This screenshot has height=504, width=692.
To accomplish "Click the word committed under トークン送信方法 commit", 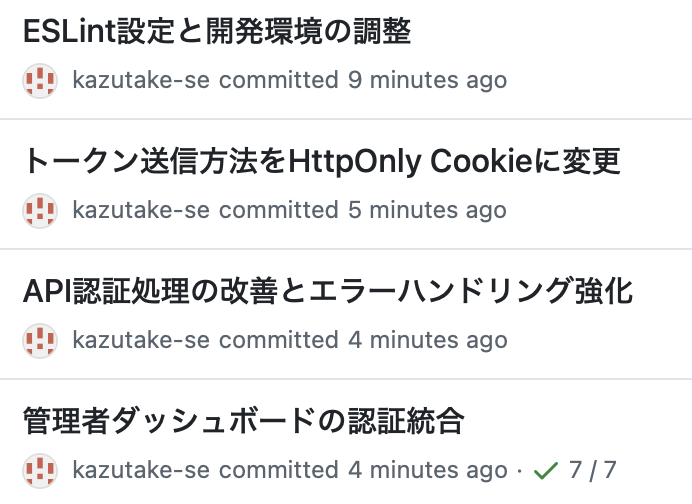I will tap(279, 210).
